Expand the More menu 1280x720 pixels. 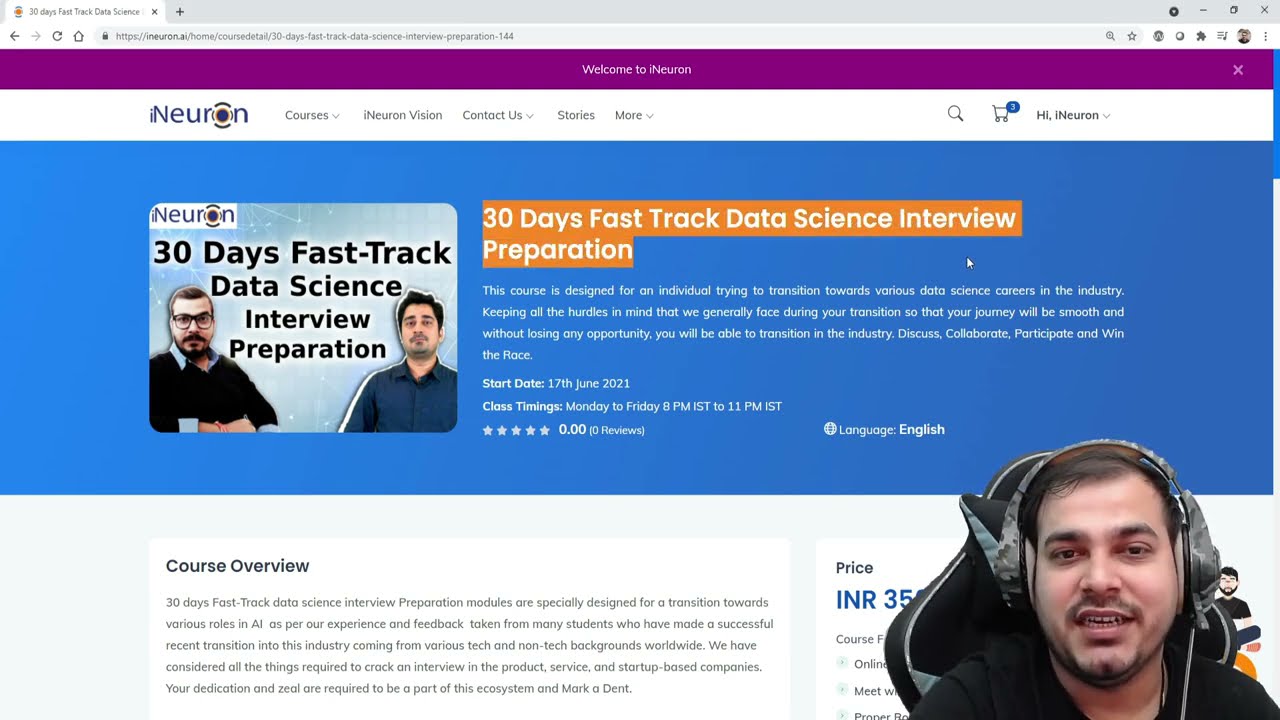634,115
